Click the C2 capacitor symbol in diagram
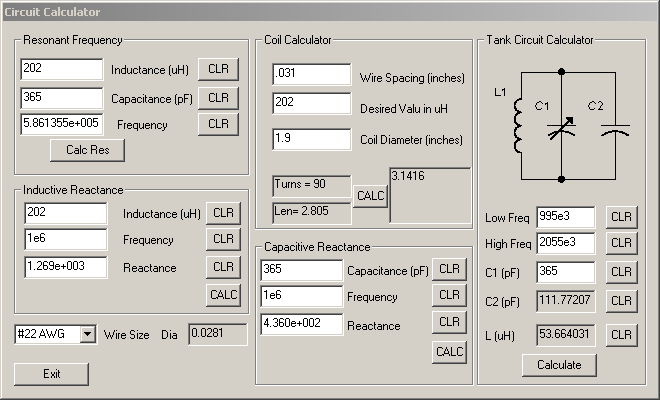660x400 pixels. click(615, 130)
